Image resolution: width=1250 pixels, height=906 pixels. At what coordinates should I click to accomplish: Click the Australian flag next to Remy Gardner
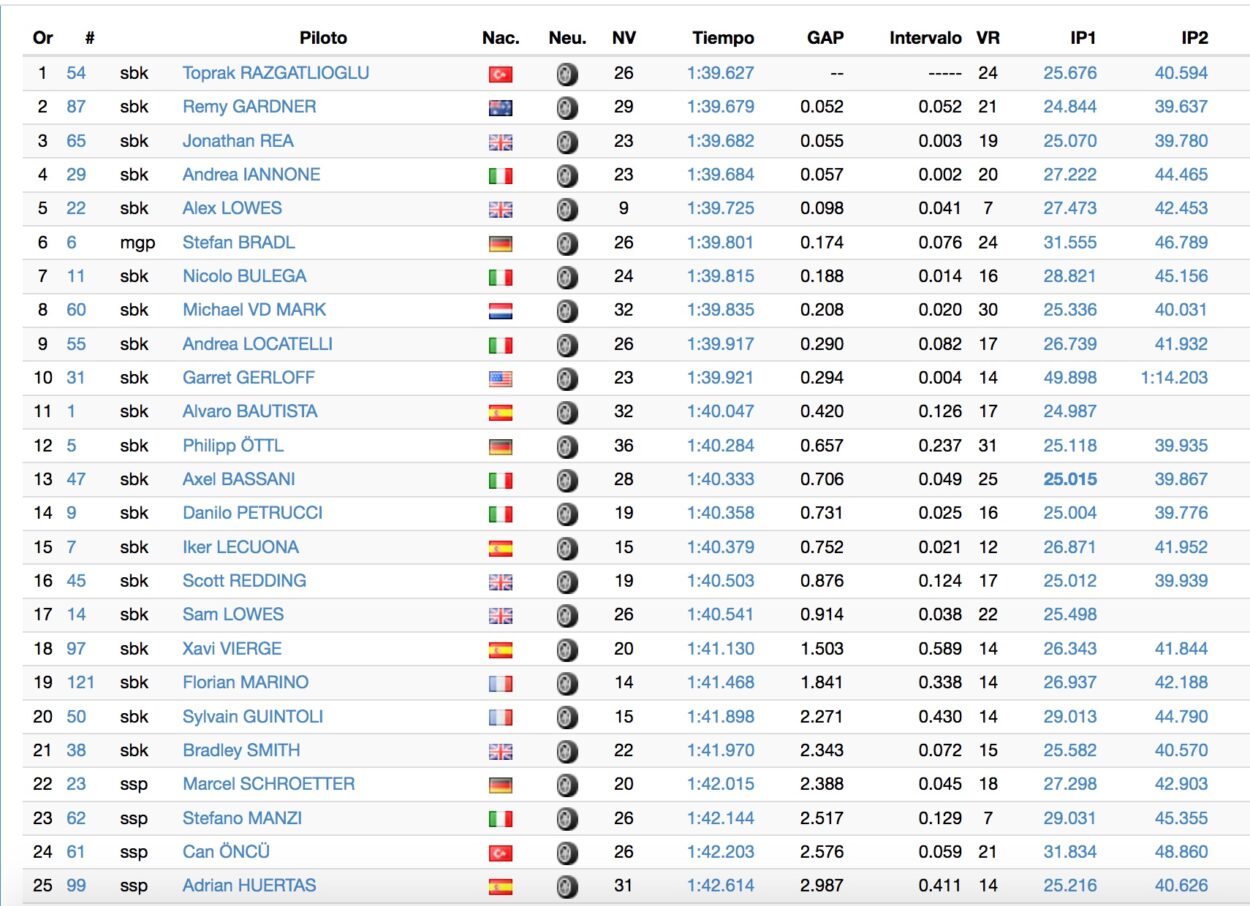[x=500, y=108]
